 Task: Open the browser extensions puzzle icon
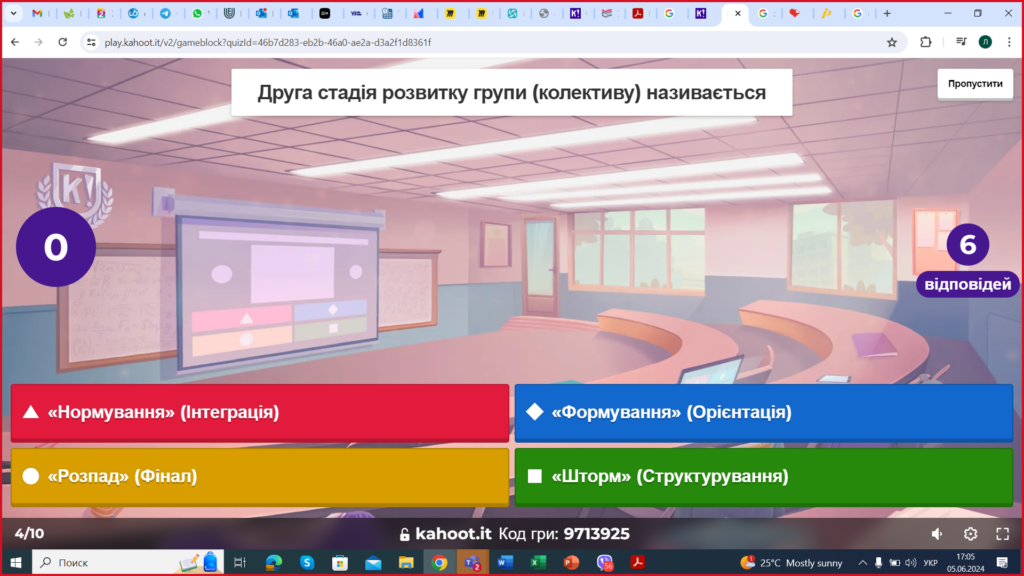click(x=925, y=42)
